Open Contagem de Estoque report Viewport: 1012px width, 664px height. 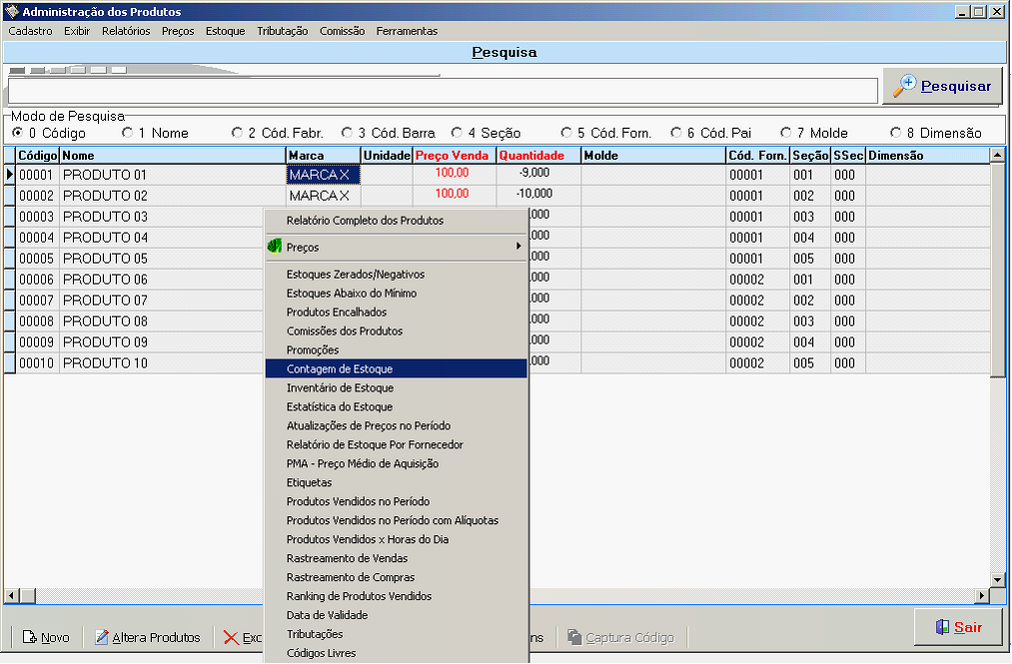(x=340, y=369)
